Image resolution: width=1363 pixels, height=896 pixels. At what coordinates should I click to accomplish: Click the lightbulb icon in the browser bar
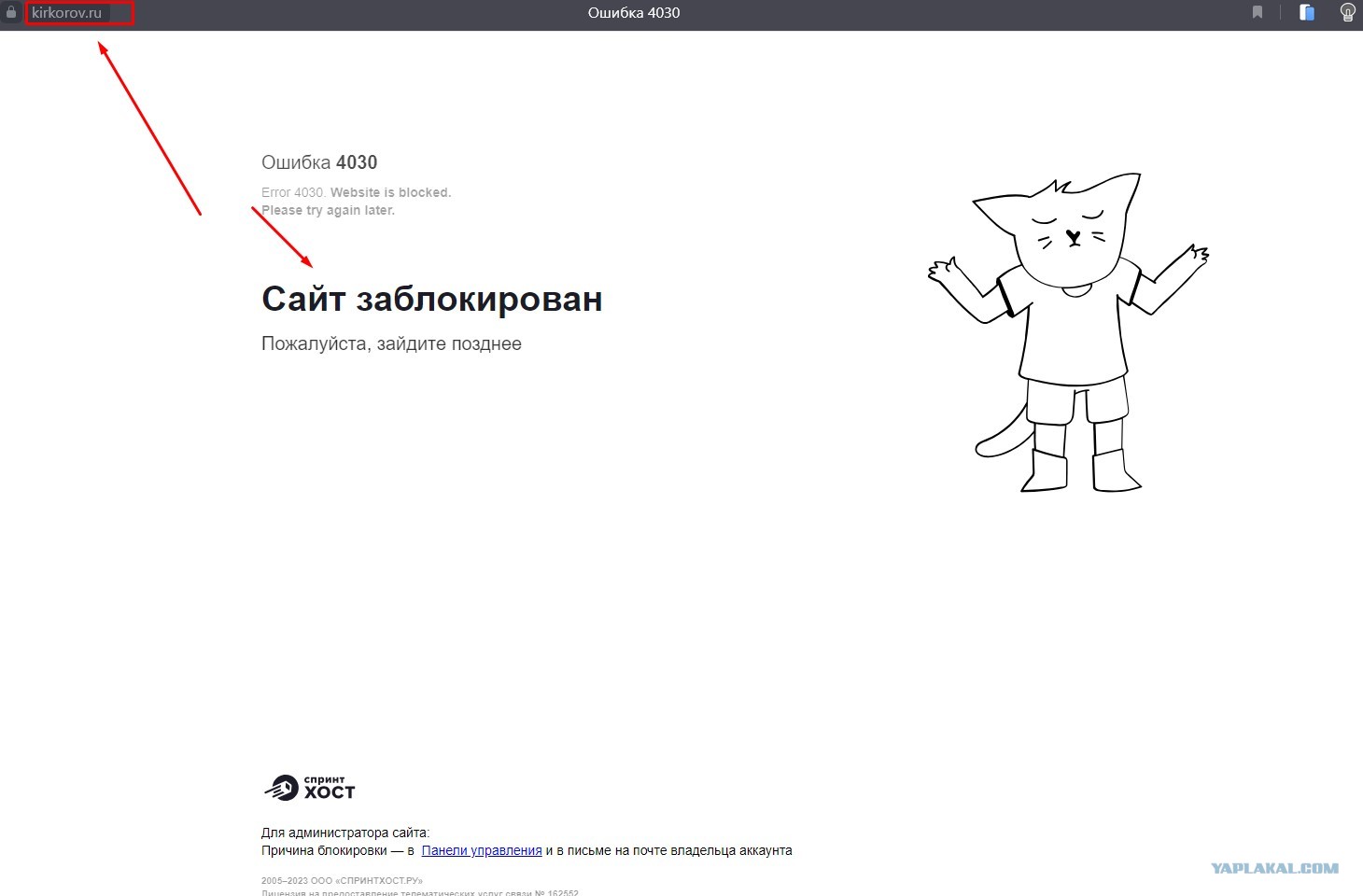click(1347, 12)
